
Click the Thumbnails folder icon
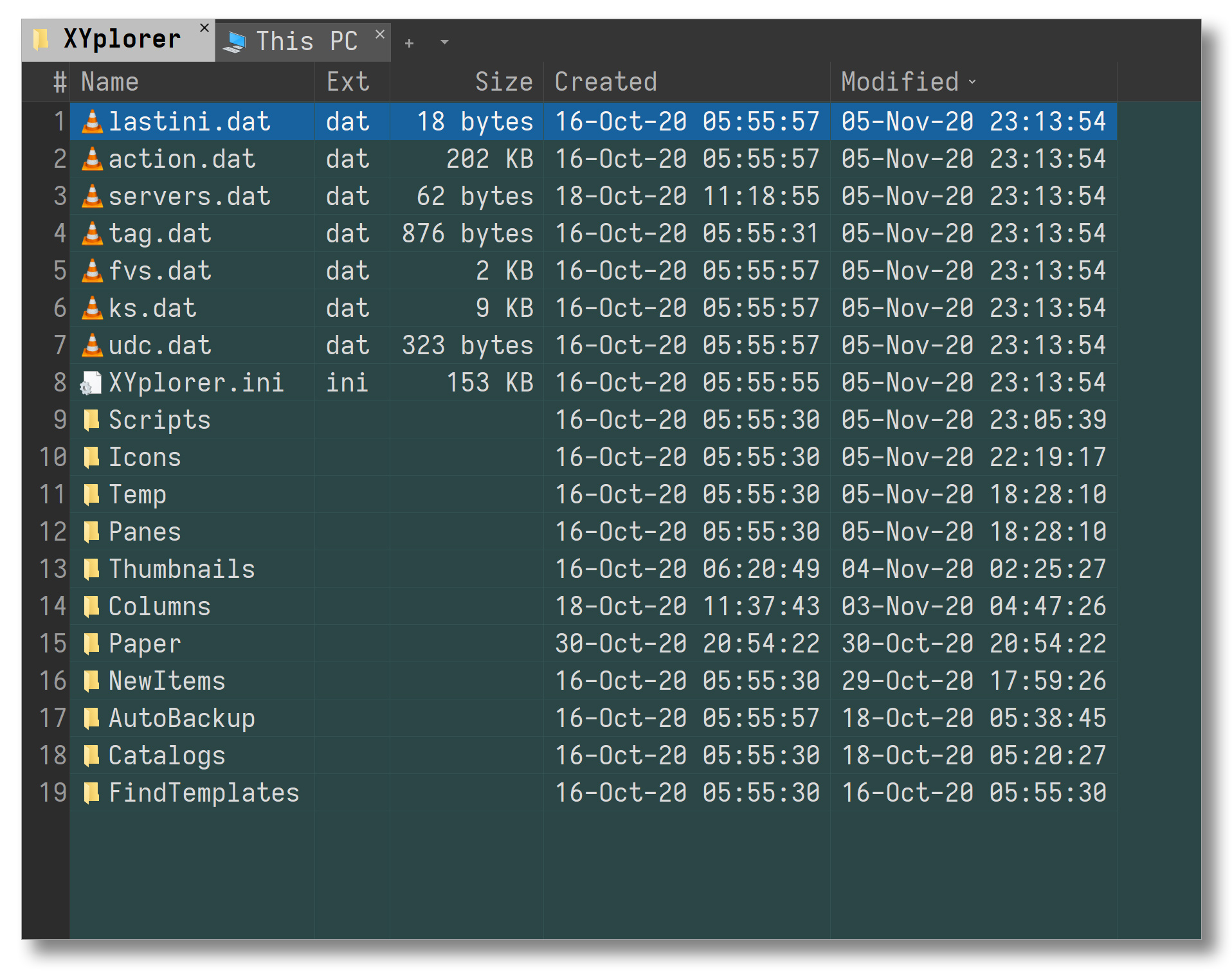(x=91, y=569)
